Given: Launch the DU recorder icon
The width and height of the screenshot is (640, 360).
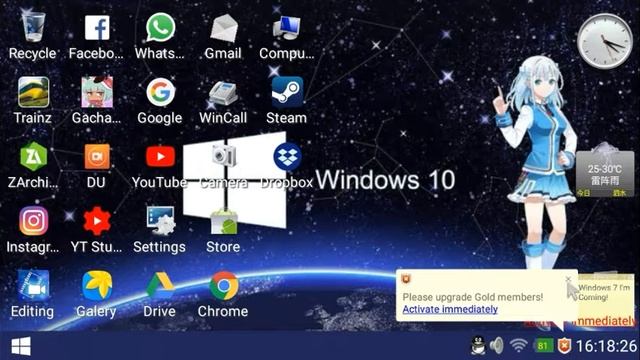Looking at the screenshot, I should pos(97,156).
